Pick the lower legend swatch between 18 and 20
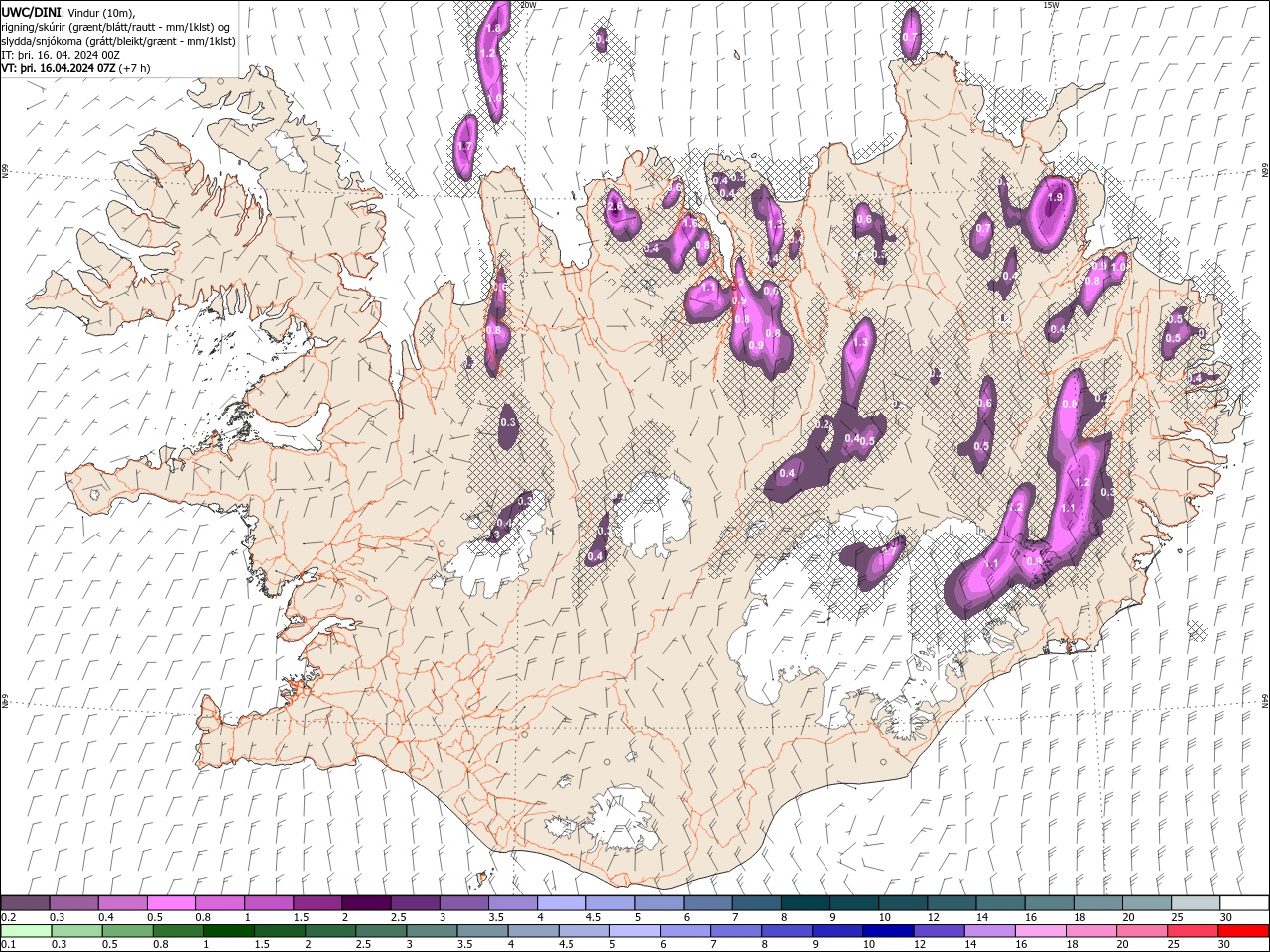The height and width of the screenshot is (952, 1270). point(1091,931)
